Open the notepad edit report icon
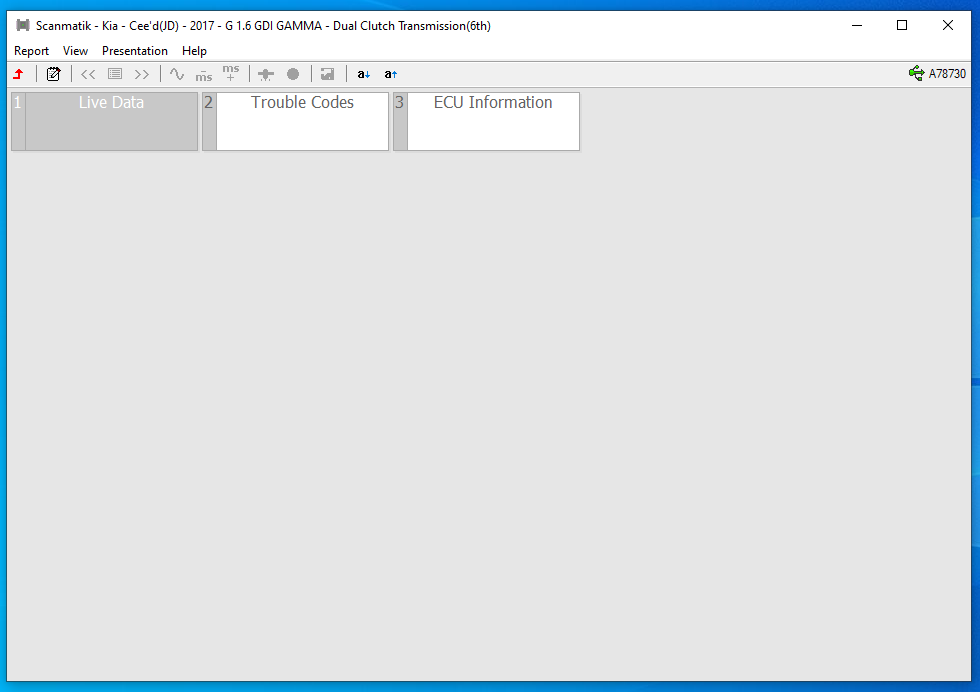This screenshot has width=980, height=692. pos(54,74)
